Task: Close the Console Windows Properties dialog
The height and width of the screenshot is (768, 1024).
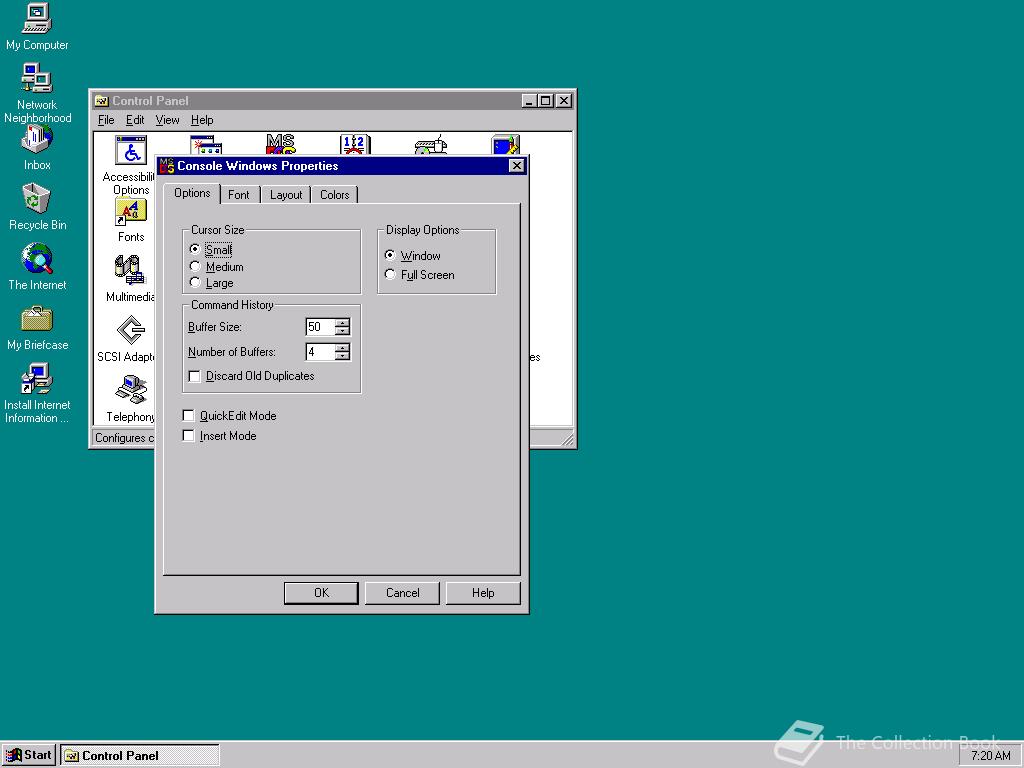Action: point(516,166)
